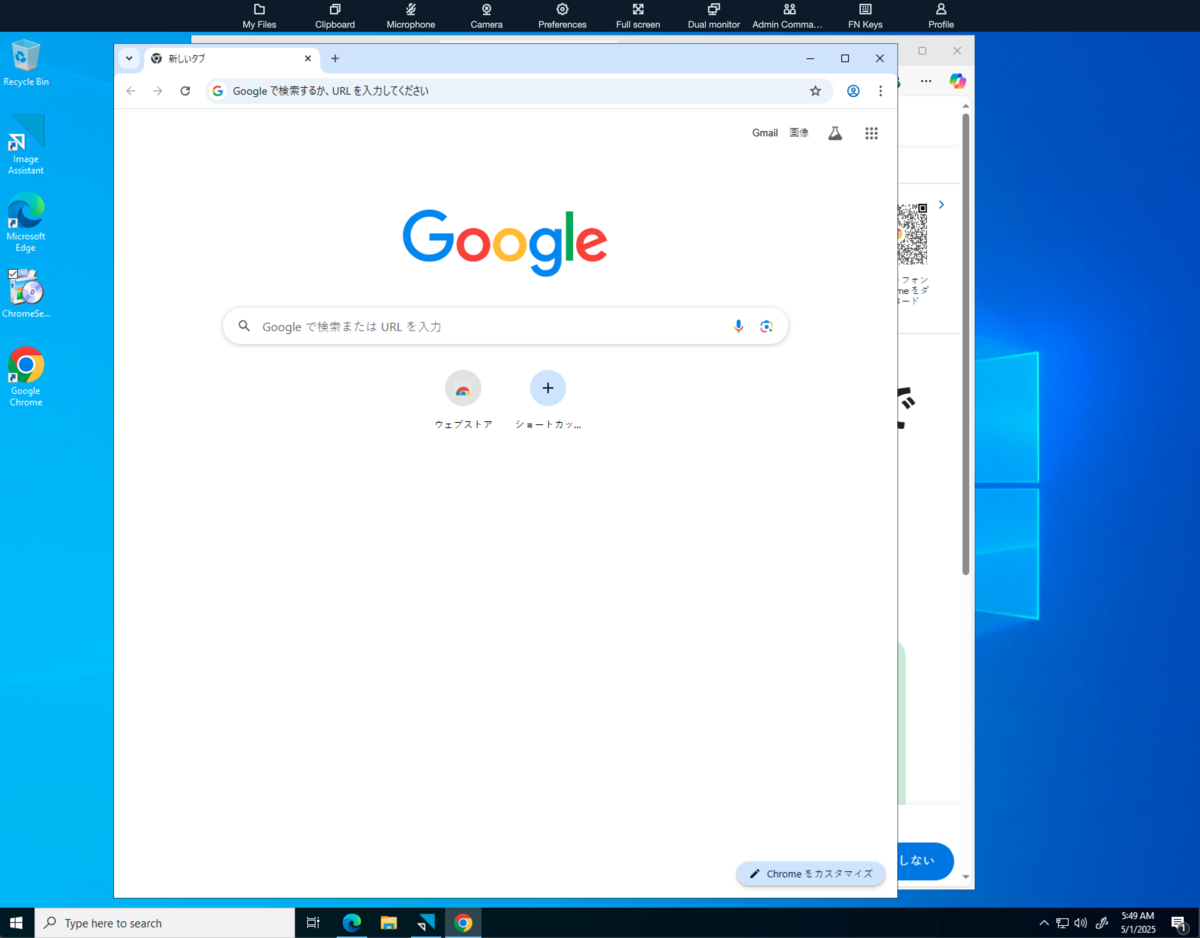Open Chrome's three-dot menu

[x=881, y=91]
